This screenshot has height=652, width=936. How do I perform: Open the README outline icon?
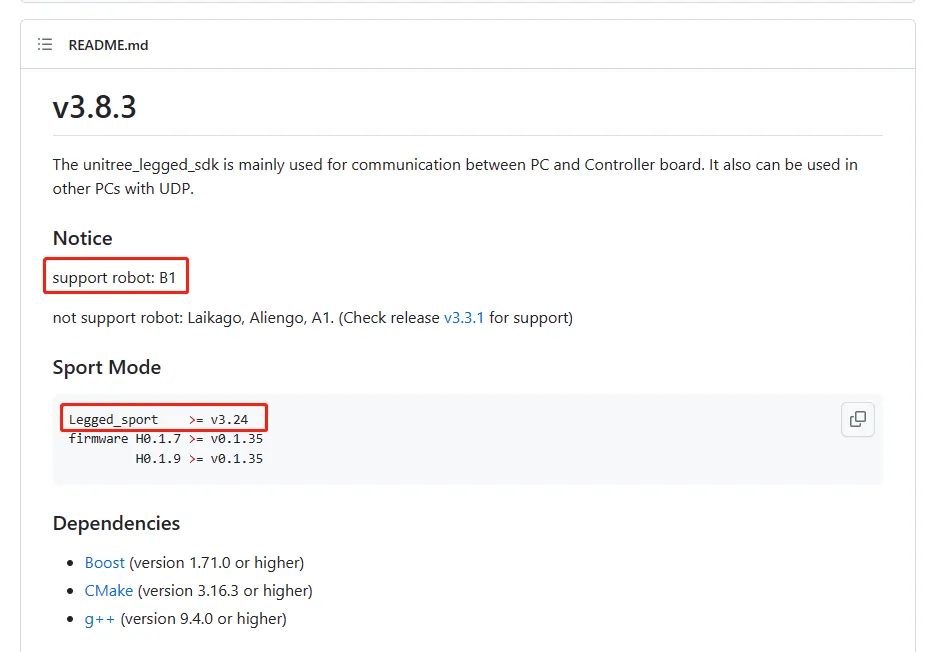45,44
